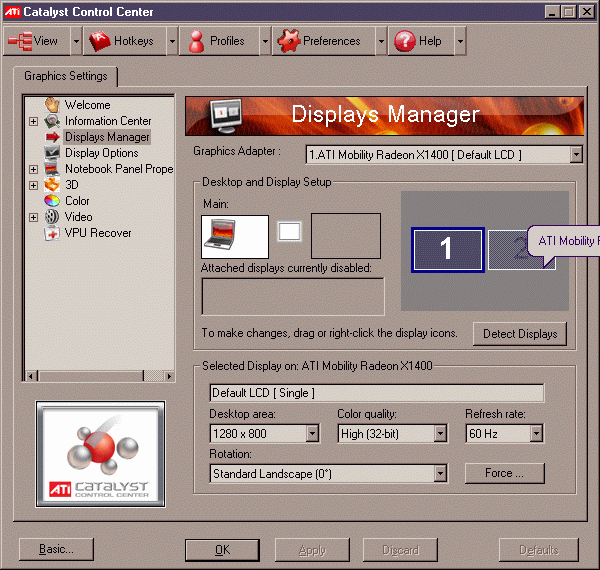Click the Display Options monitor icon

pos(52,153)
